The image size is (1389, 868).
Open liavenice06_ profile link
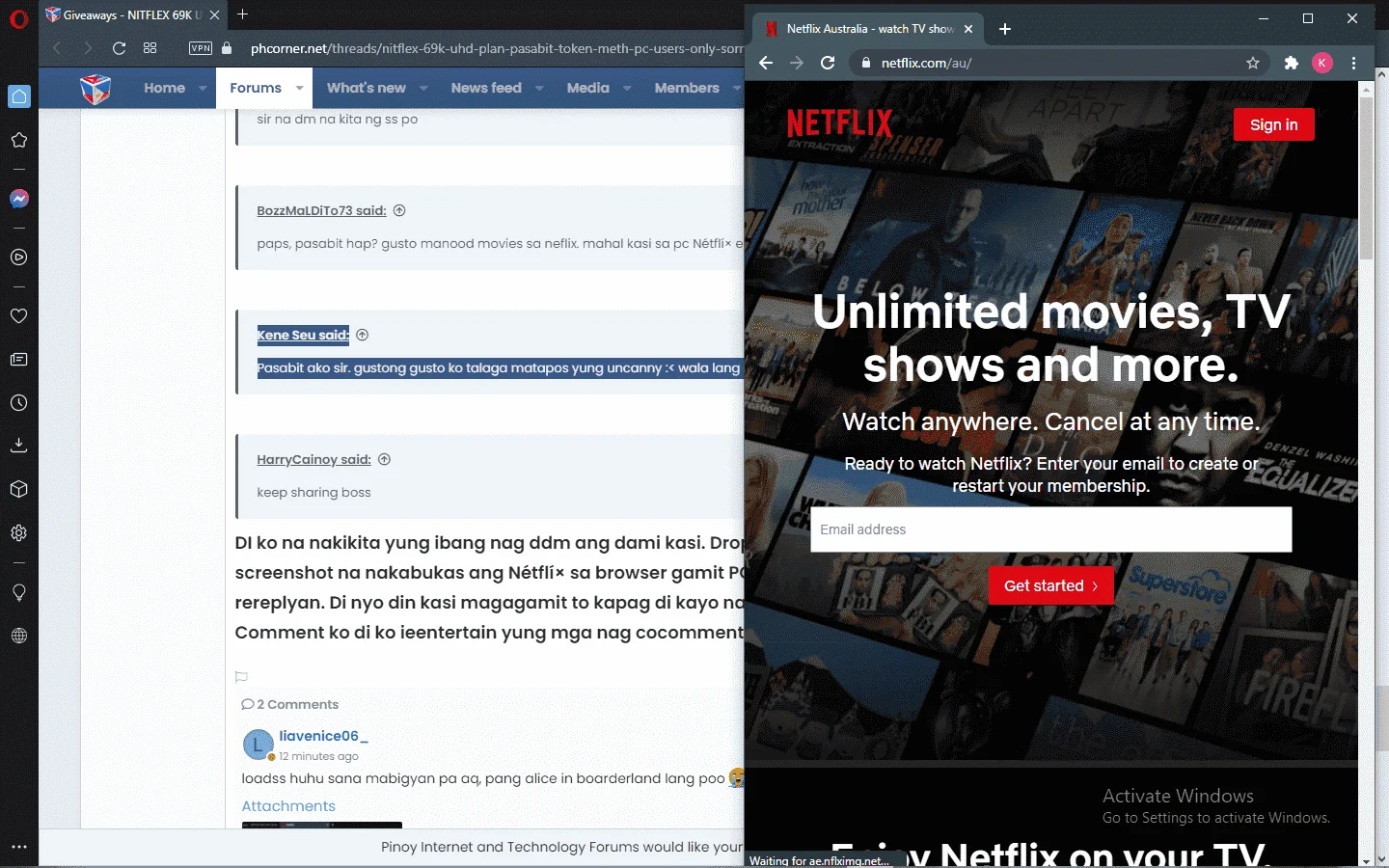click(323, 736)
